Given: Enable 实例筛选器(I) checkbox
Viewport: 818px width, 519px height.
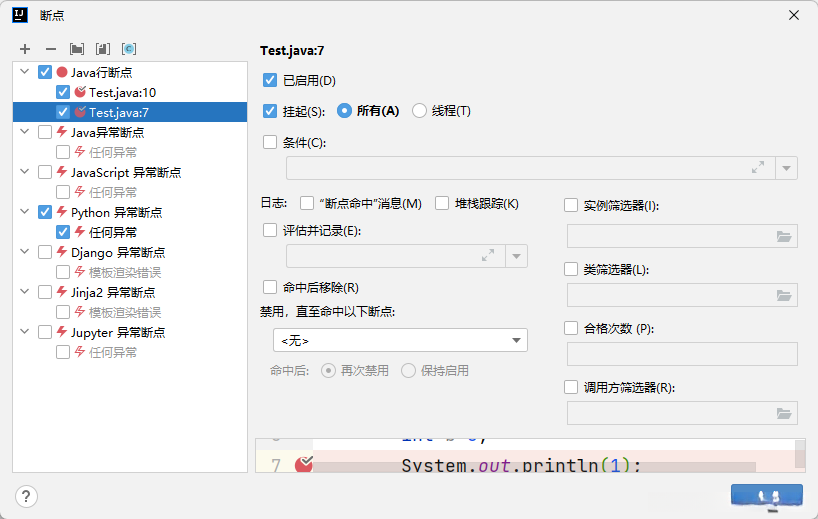Looking at the screenshot, I should (571, 205).
